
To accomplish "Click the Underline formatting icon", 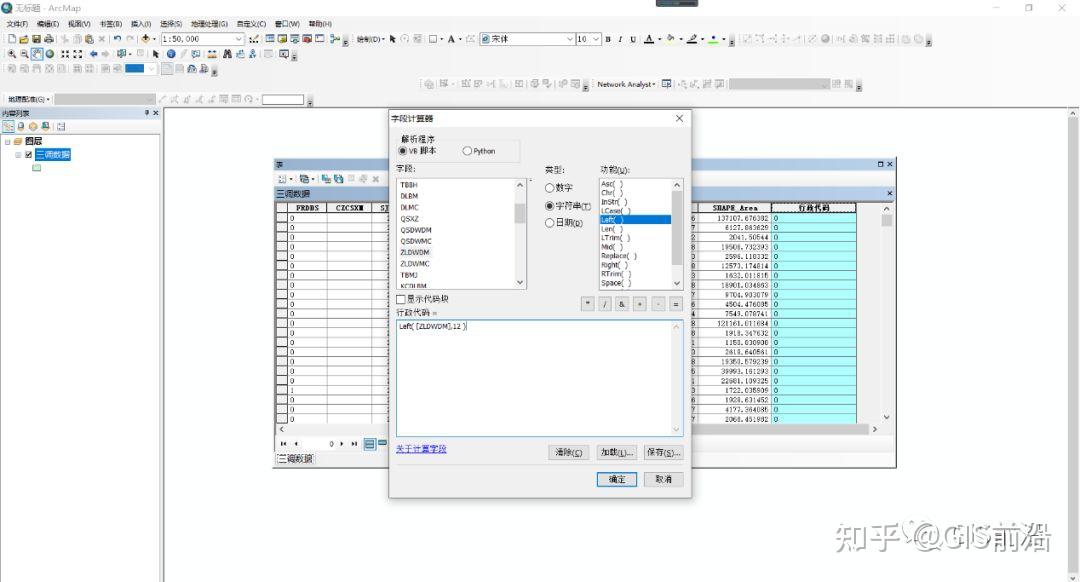I will pos(633,39).
